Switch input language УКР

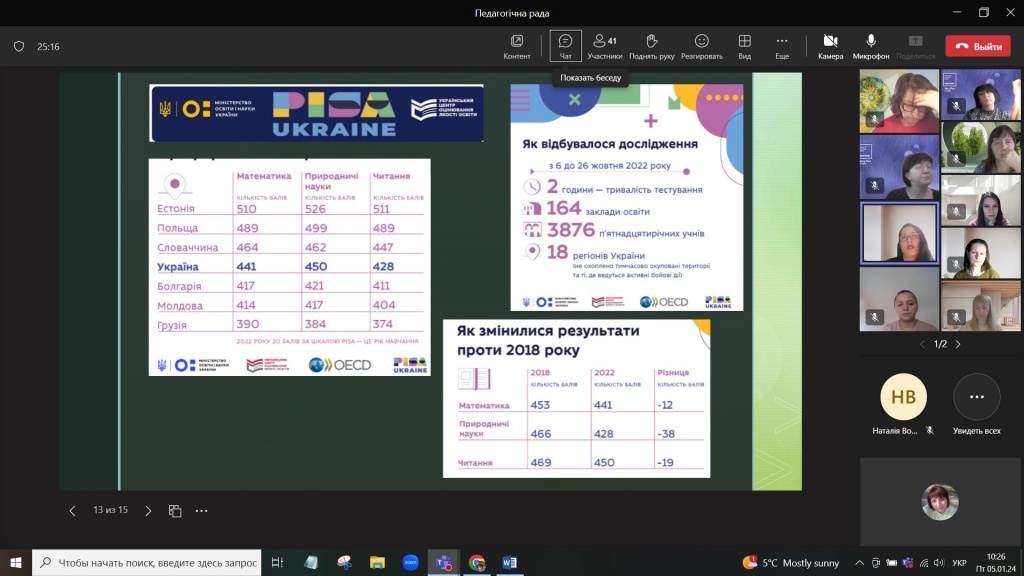pyautogui.click(x=959, y=562)
